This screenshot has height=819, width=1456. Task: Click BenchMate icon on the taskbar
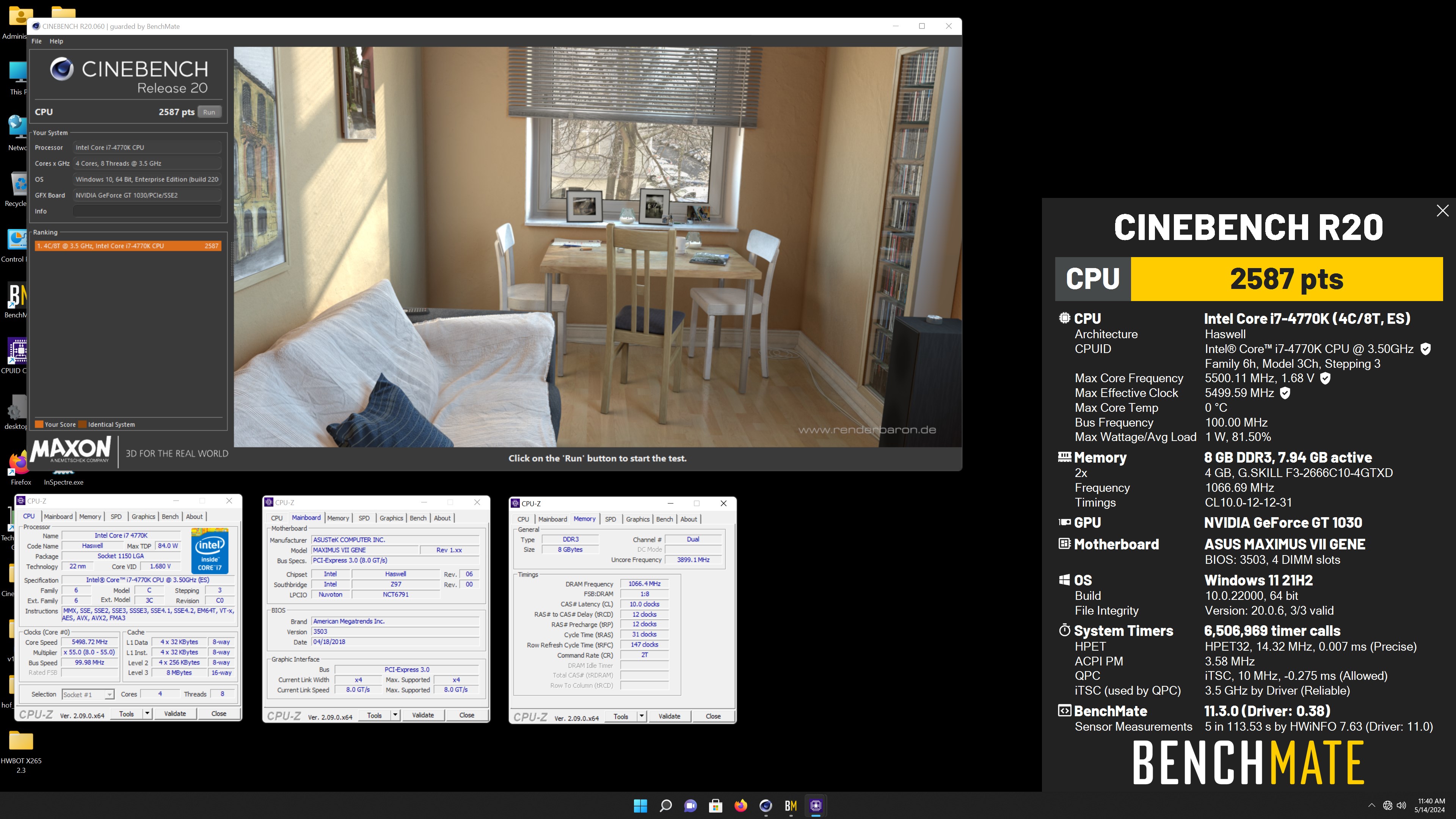(791, 806)
